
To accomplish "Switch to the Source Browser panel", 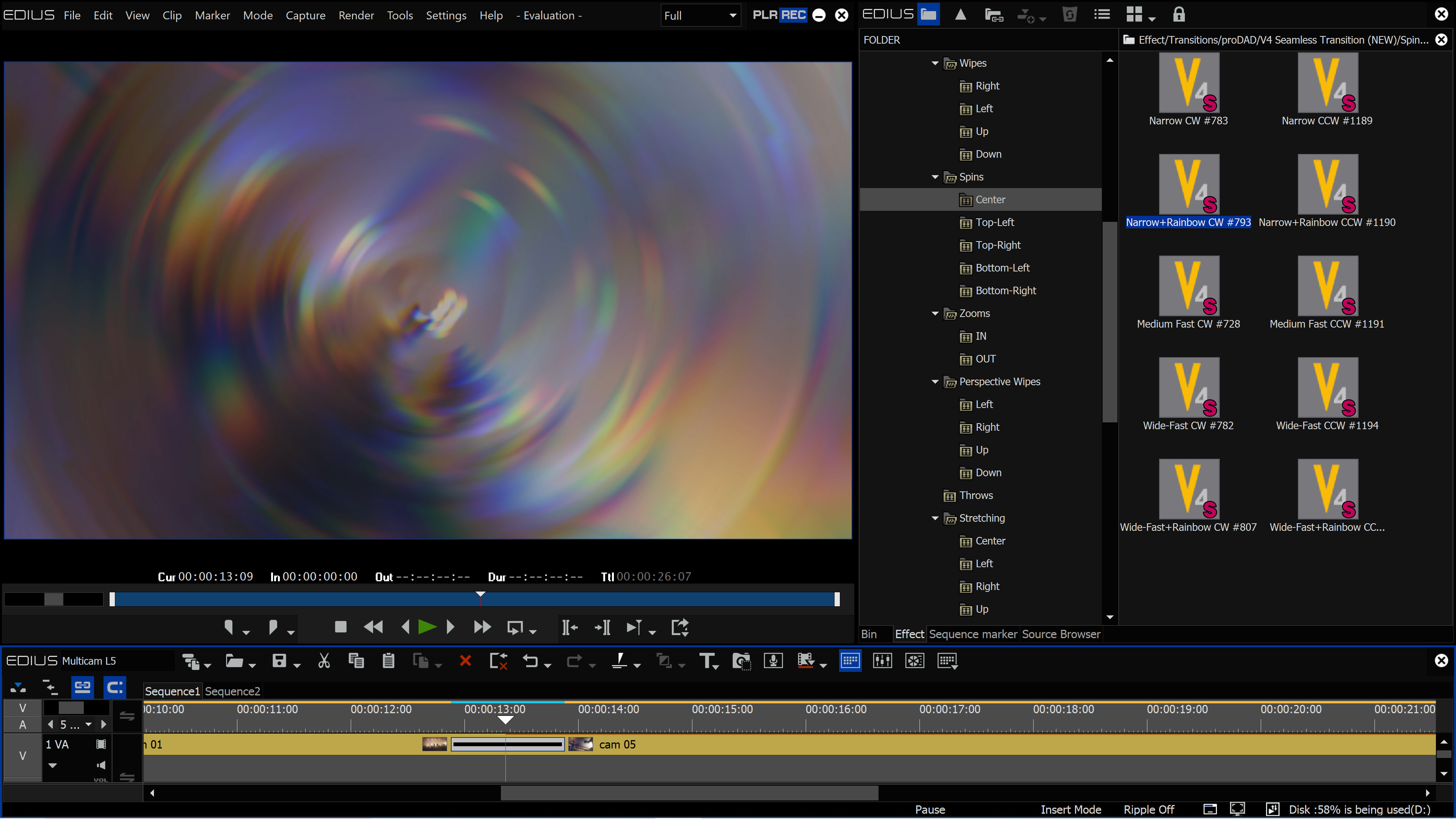I will point(1061,634).
